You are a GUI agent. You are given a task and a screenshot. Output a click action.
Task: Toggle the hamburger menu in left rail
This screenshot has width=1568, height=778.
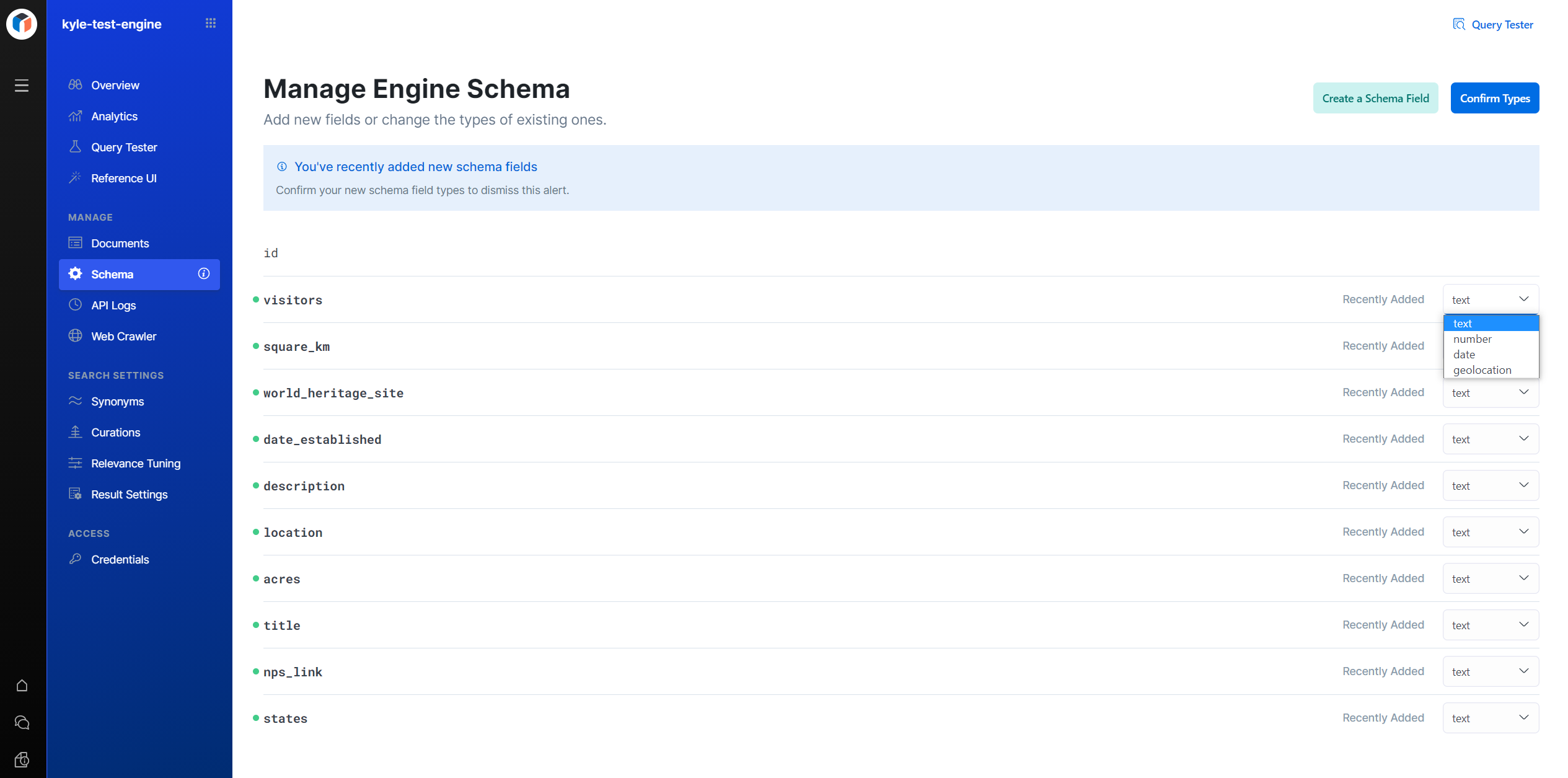tap(22, 86)
